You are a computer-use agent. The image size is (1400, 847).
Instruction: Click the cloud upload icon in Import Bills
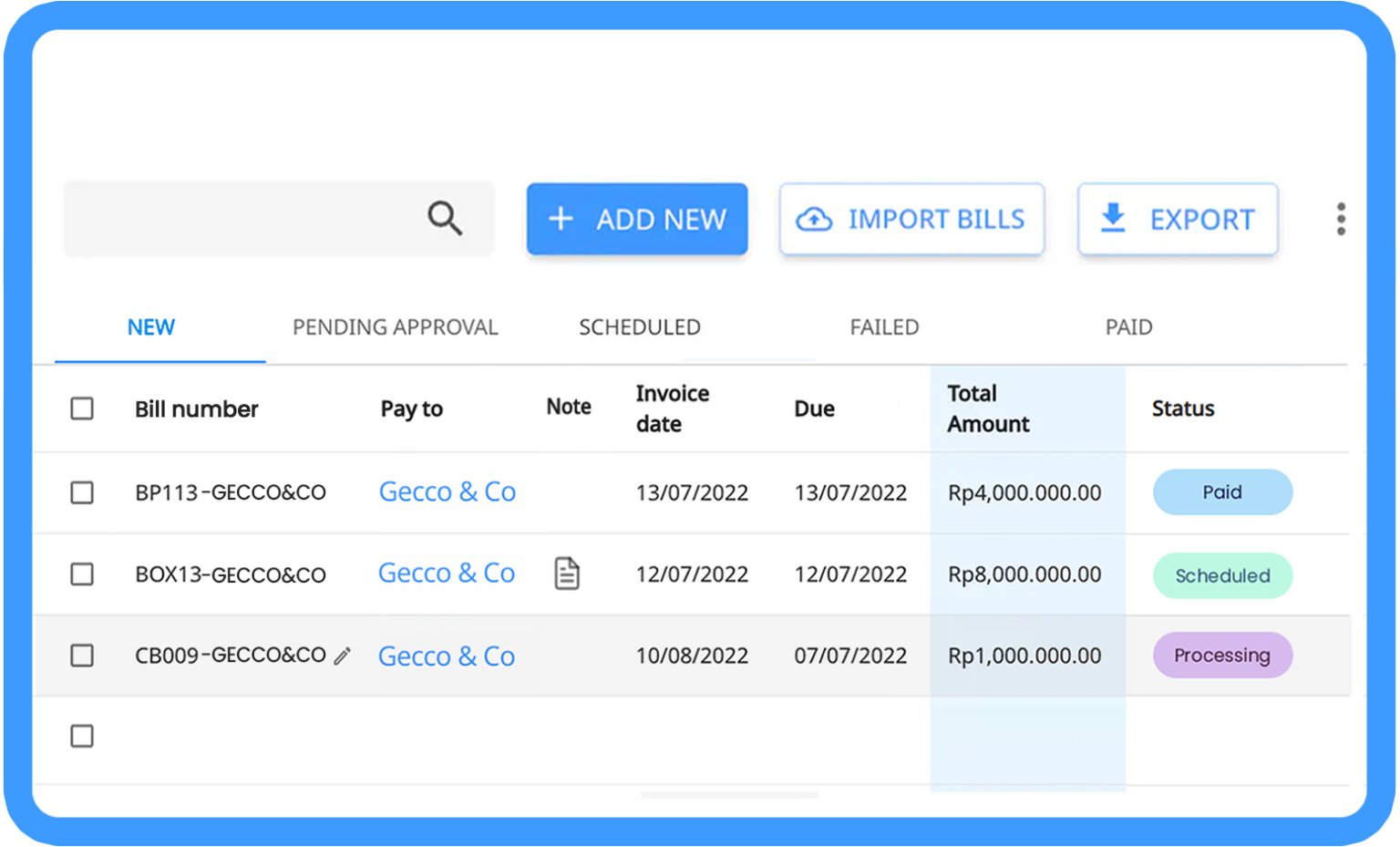814,220
